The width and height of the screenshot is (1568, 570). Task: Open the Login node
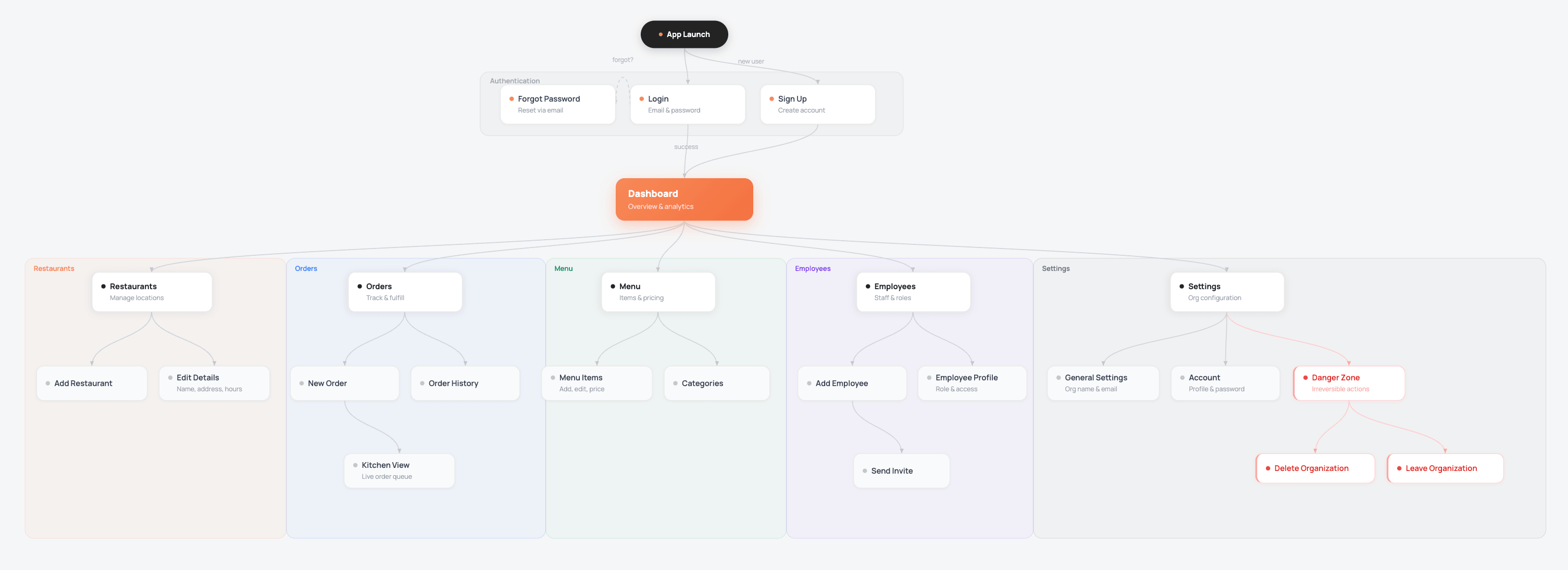[x=687, y=104]
